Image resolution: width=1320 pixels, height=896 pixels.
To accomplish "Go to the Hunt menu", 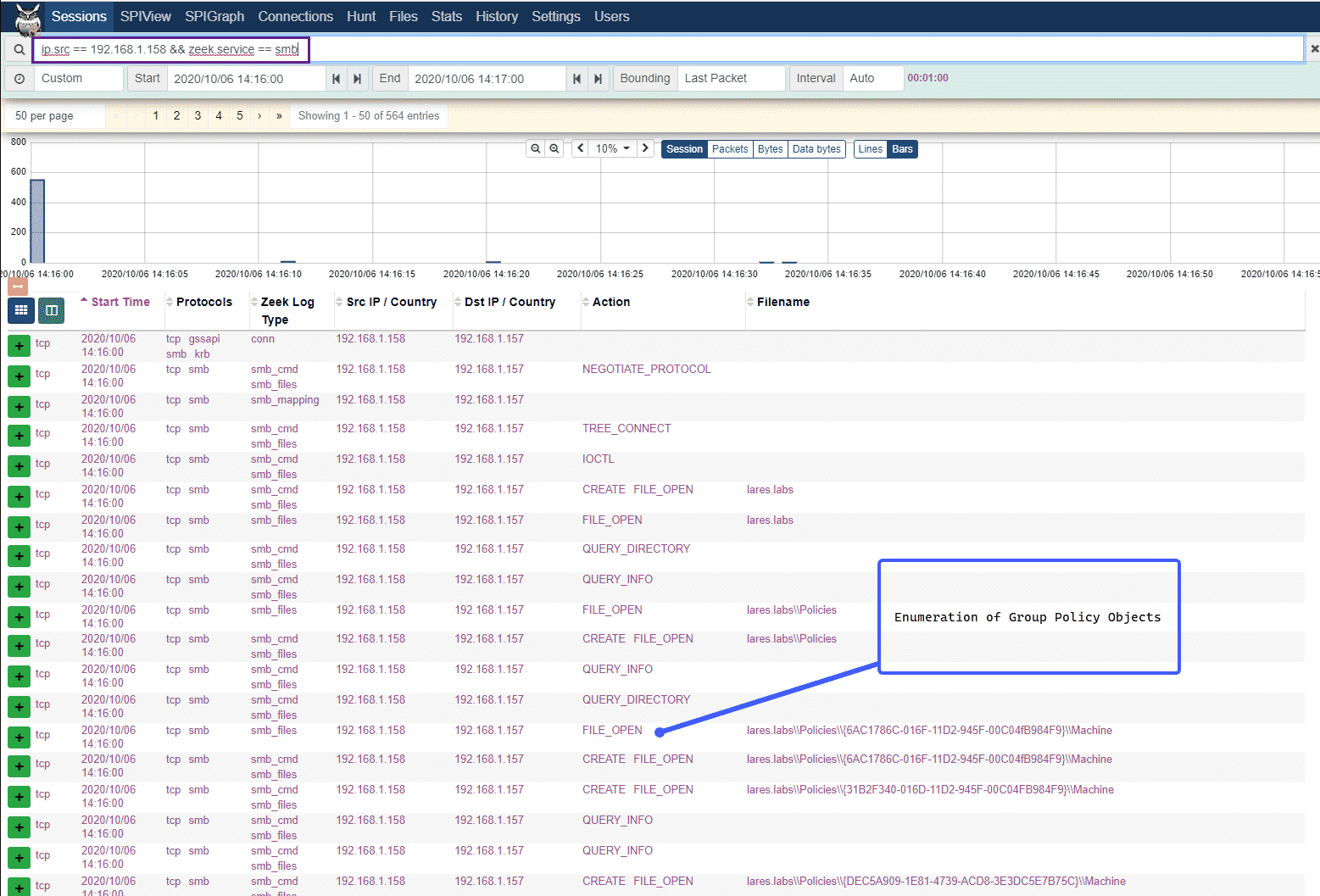I will click(x=360, y=16).
